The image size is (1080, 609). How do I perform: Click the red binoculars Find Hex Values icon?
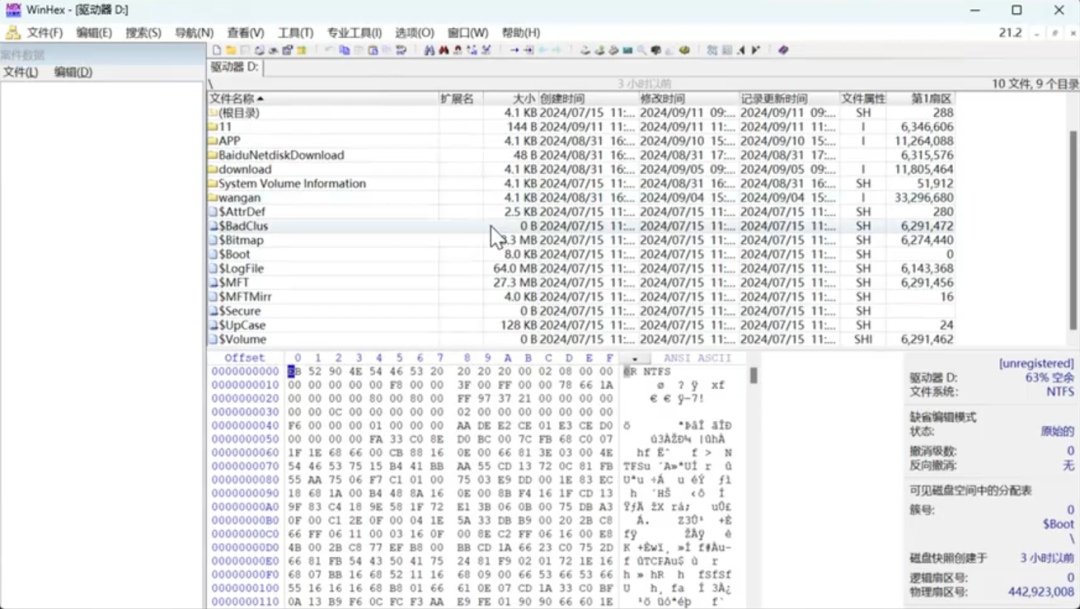tap(444, 50)
